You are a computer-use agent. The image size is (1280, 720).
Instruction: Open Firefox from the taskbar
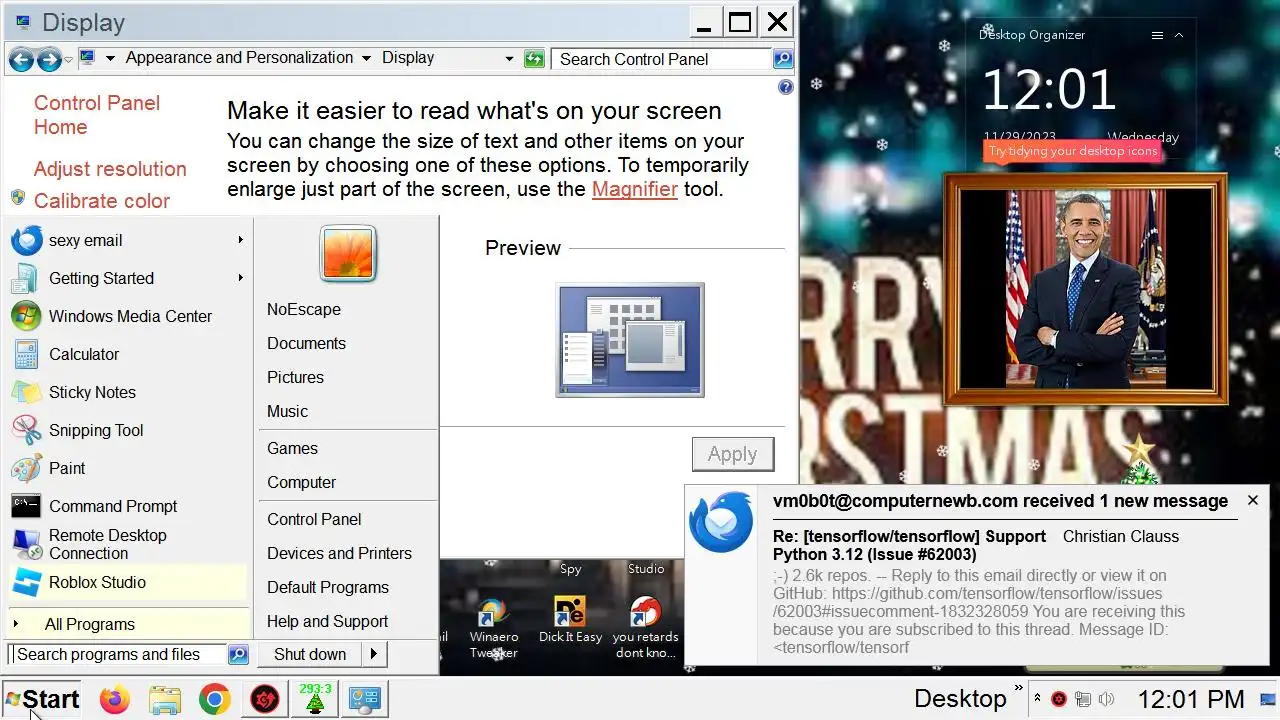pos(114,699)
